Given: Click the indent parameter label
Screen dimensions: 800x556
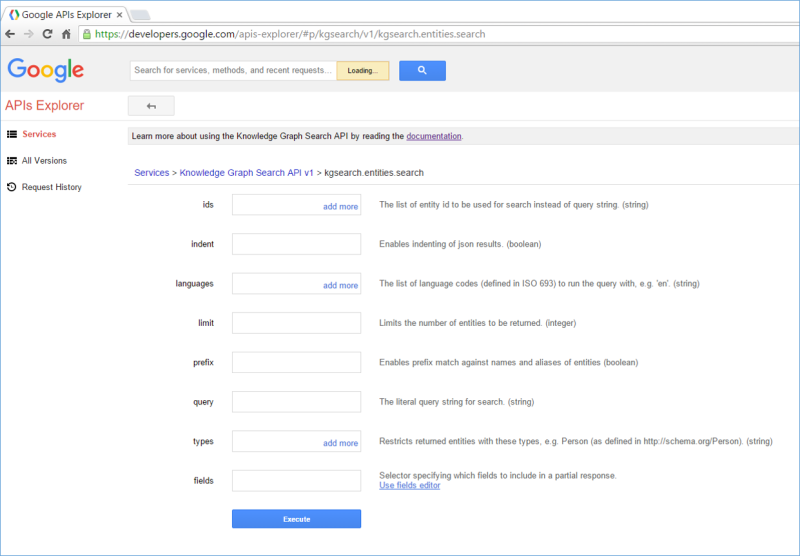Looking at the screenshot, I should point(203,244).
